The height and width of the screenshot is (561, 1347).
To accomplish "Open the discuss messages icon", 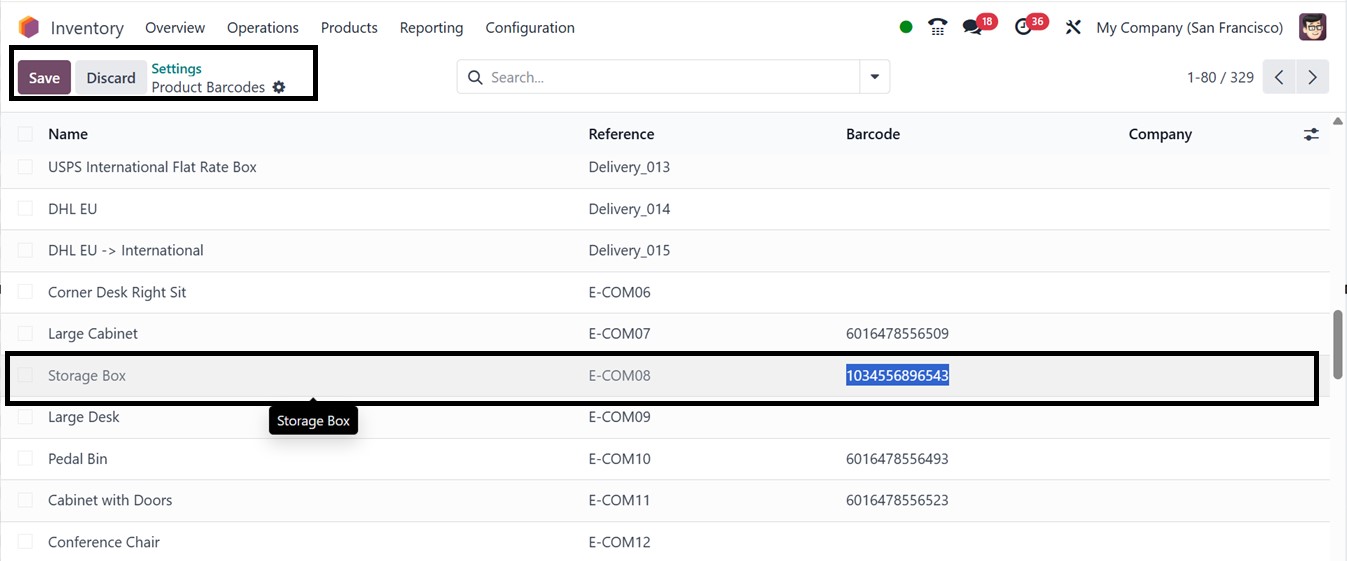I will (972, 27).
